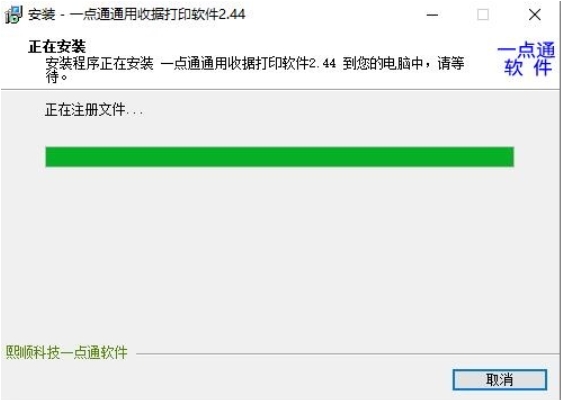This screenshot has height=400, width=561.
Task: Click the 2.44 version number in the title
Action: (232, 15)
